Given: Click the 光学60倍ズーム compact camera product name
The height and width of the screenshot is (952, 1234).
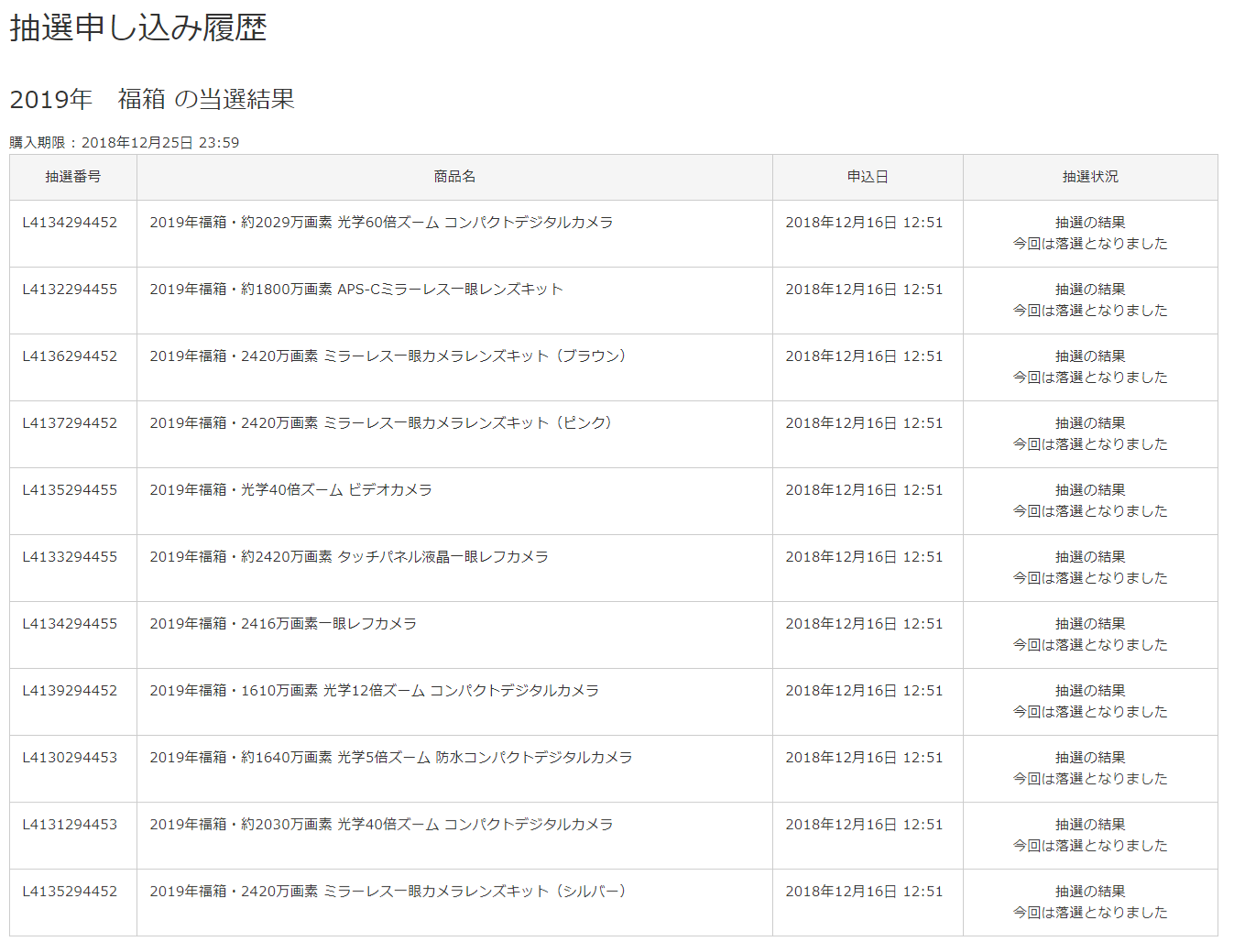Looking at the screenshot, I should coord(381,223).
